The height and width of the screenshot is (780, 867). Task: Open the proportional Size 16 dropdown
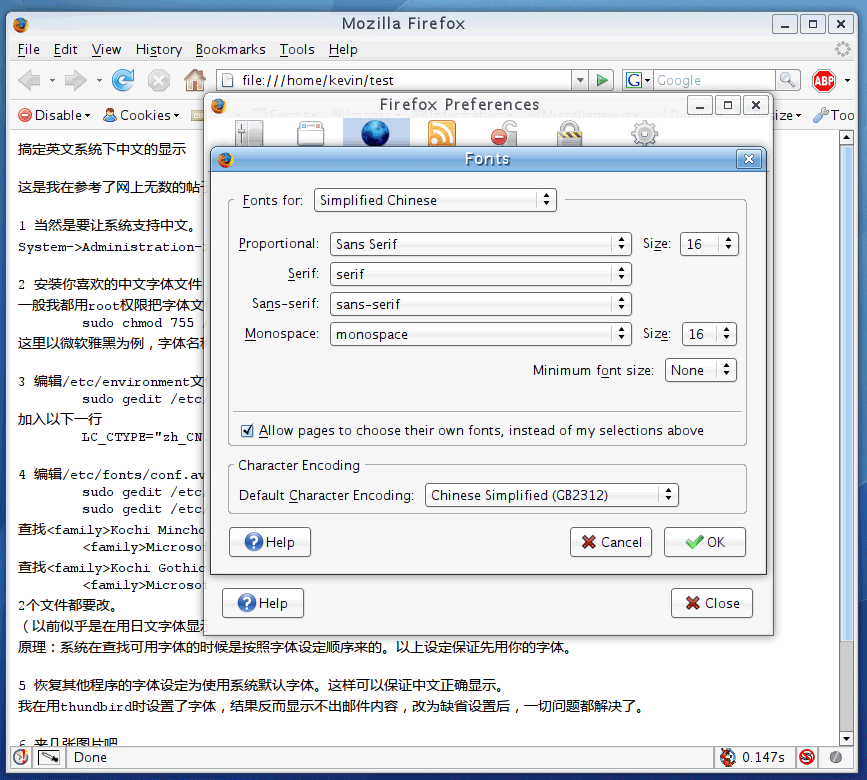click(709, 244)
